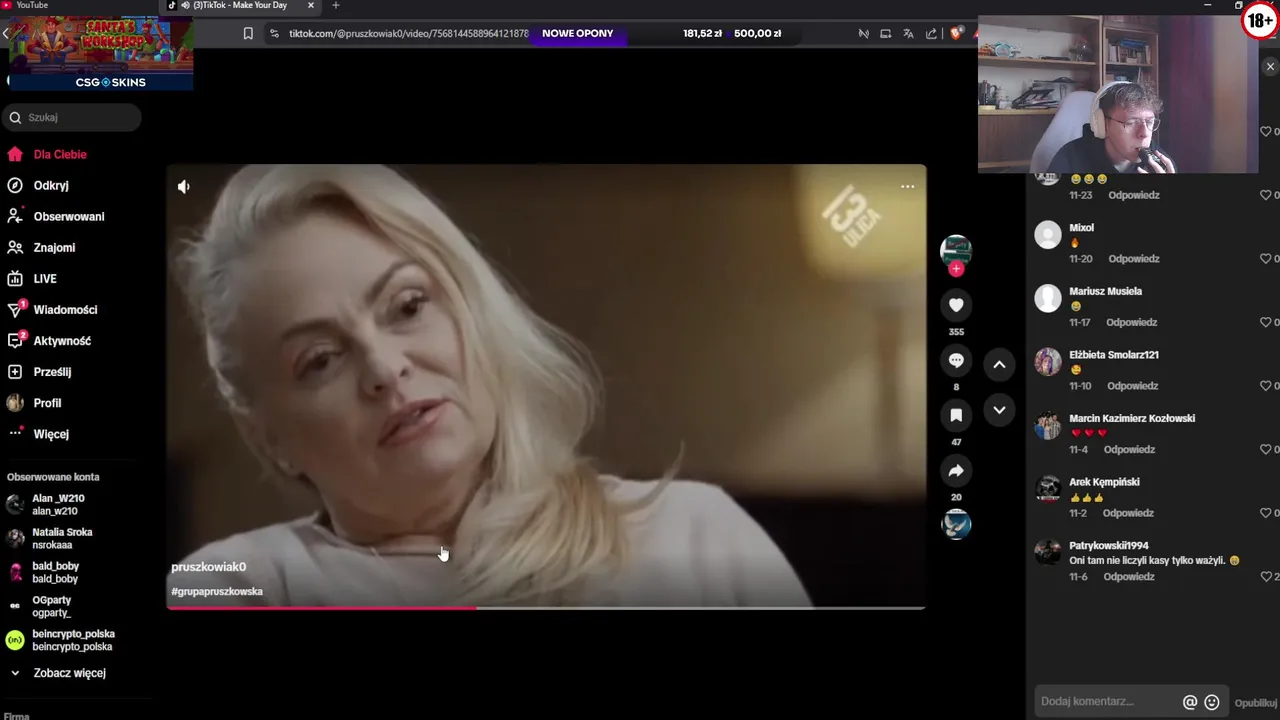This screenshot has width=1280, height=720.
Task: Share the video with arrow icon
Action: tap(956, 471)
